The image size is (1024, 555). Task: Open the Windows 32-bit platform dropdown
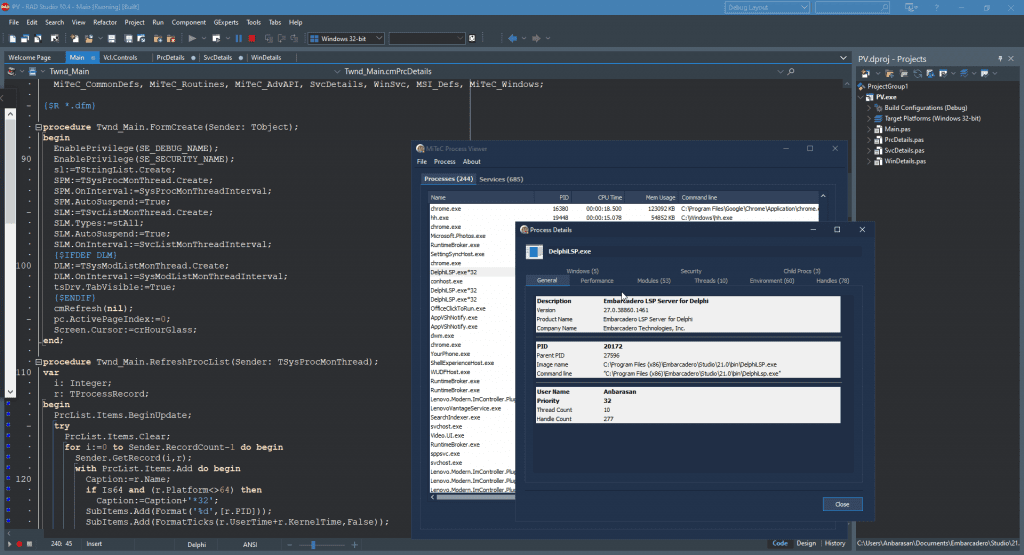(x=379, y=39)
